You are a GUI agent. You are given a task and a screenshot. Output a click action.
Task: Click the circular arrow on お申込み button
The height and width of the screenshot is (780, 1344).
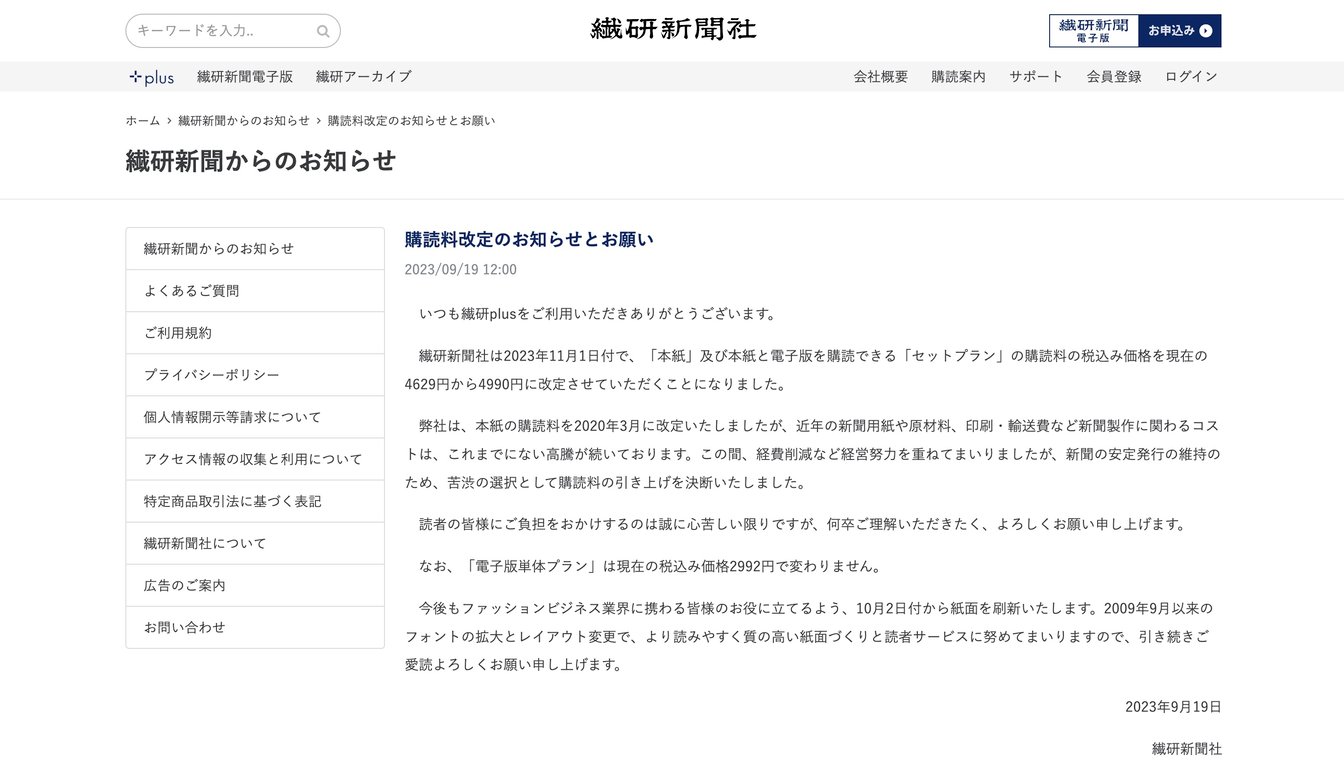pyautogui.click(x=1204, y=31)
